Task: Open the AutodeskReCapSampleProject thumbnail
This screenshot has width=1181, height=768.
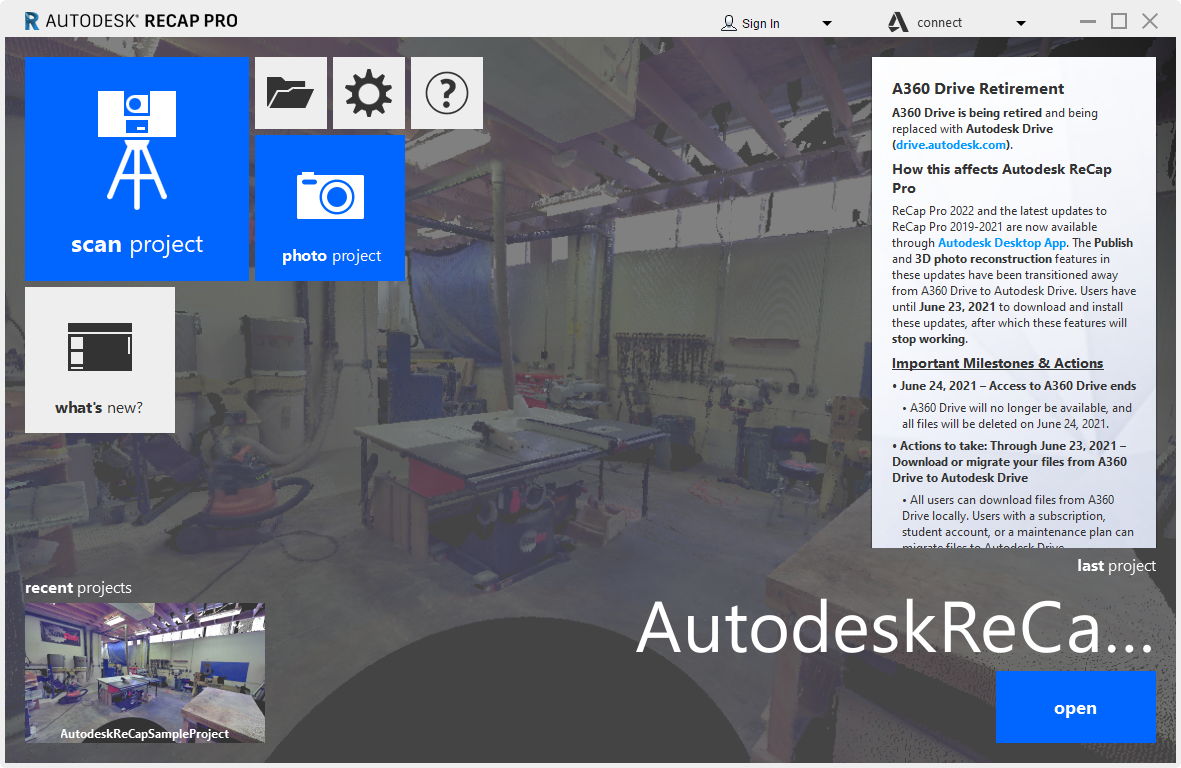Action: click(x=145, y=672)
